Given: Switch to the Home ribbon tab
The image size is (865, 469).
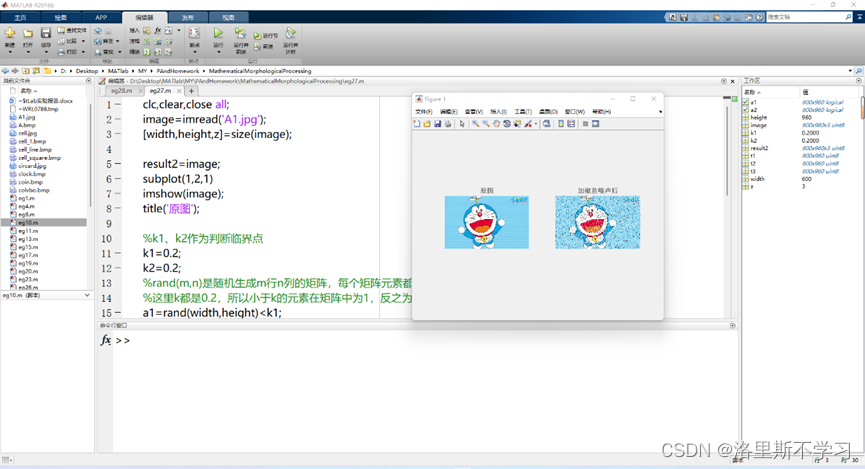Looking at the screenshot, I should 20,18.
